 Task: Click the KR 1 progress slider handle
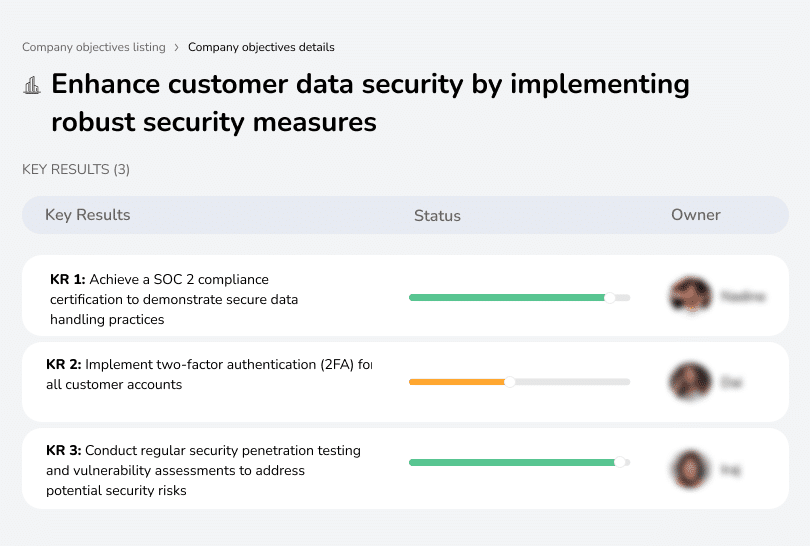point(610,297)
